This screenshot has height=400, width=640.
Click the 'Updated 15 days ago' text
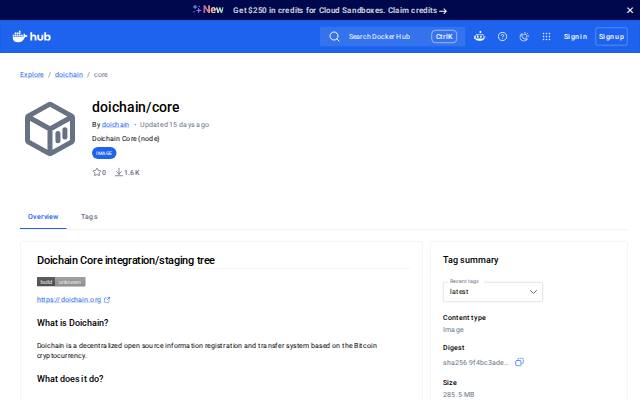tap(174, 124)
